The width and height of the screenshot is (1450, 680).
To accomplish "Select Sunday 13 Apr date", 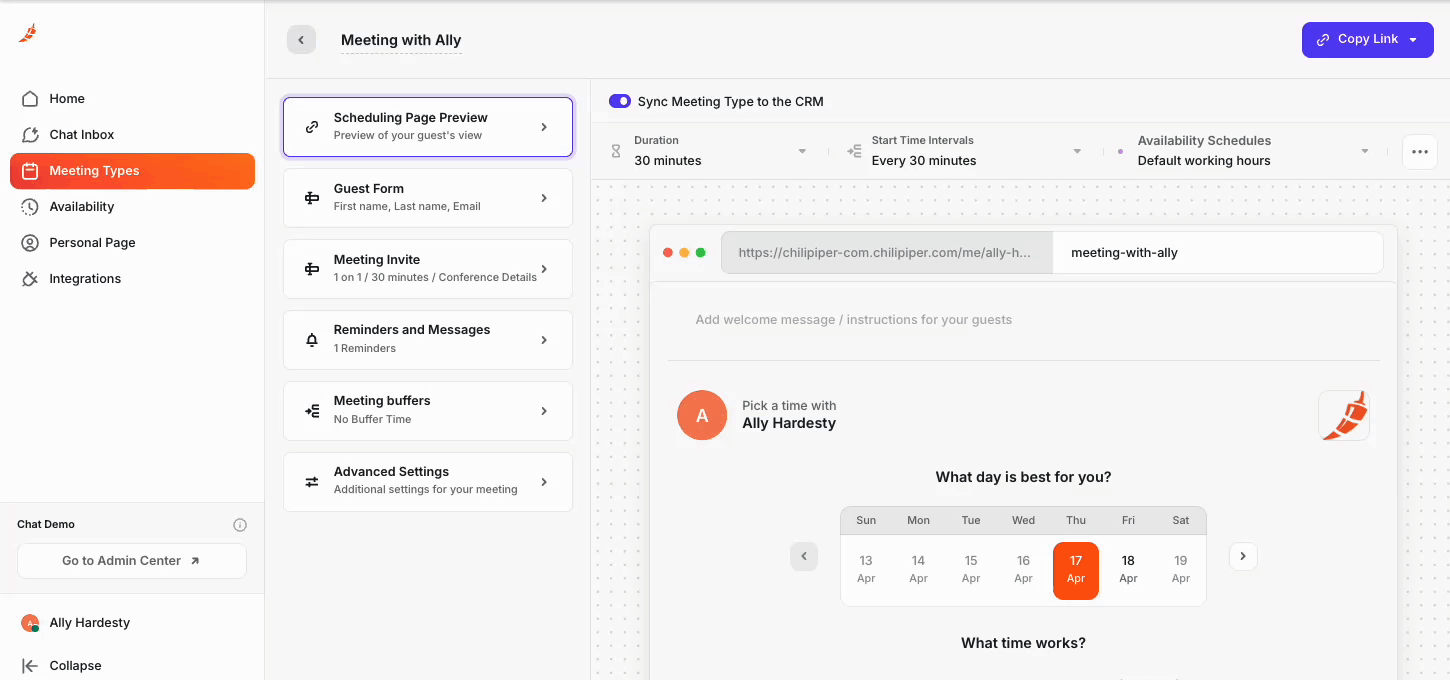I will pyautogui.click(x=866, y=571).
